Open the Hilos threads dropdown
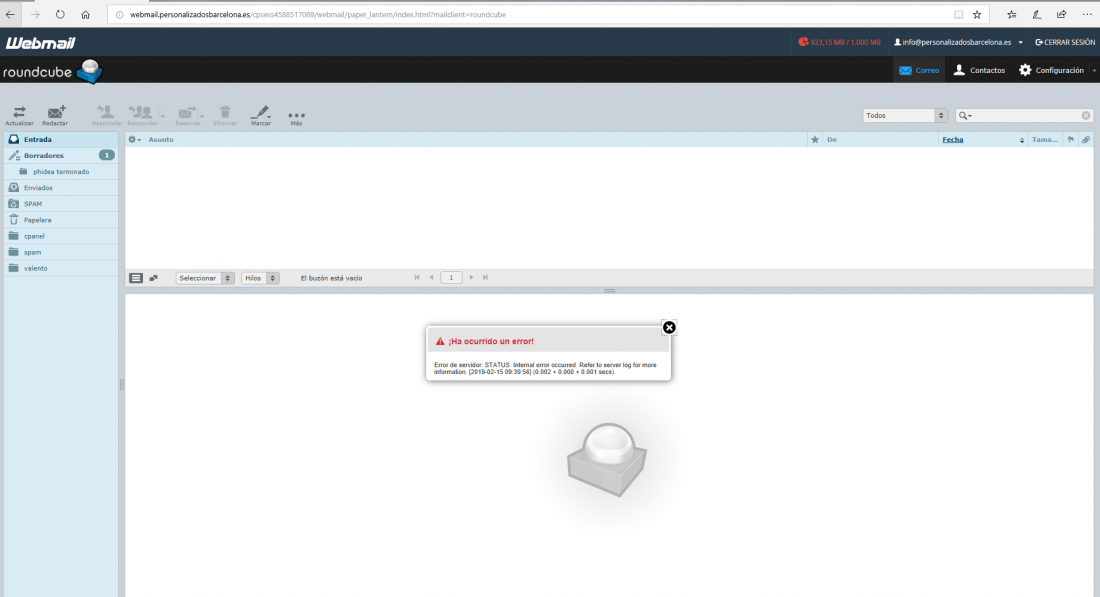The width and height of the screenshot is (1100, 597). point(260,279)
